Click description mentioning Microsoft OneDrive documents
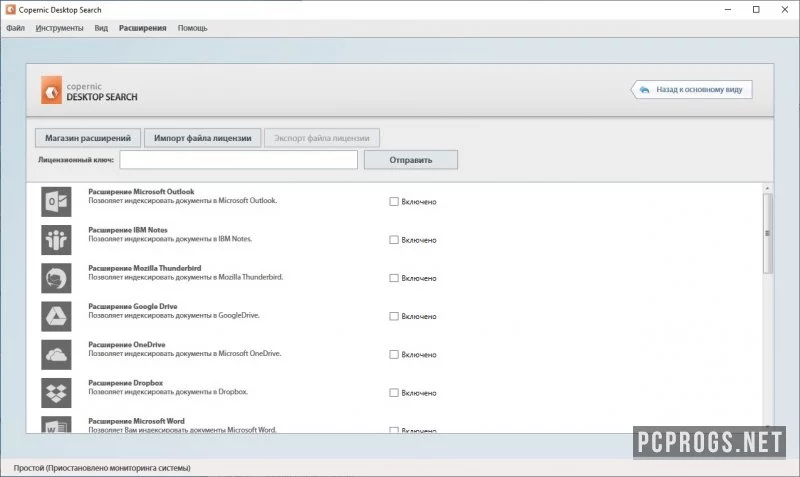Screen dimensions: 800x477 tap(185, 354)
